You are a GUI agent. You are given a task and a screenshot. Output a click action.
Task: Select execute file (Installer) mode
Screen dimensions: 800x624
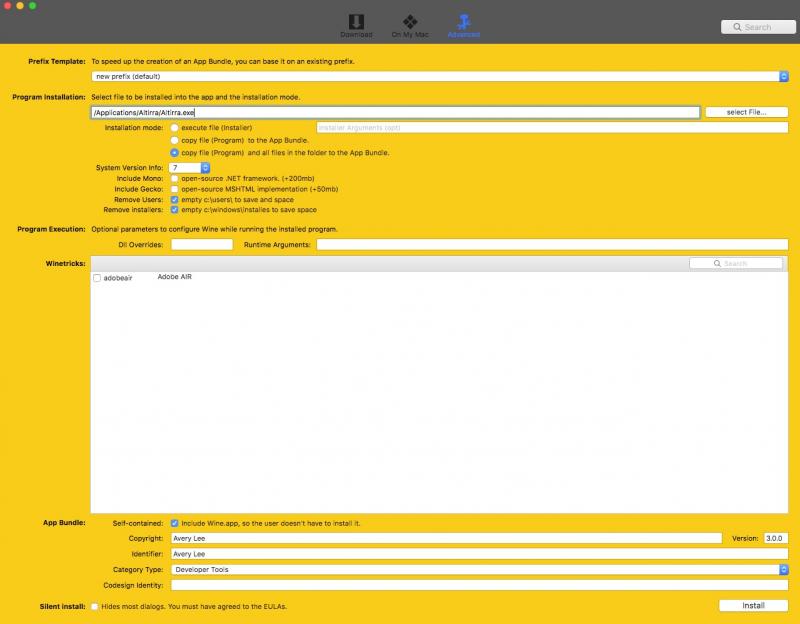click(x=174, y=128)
